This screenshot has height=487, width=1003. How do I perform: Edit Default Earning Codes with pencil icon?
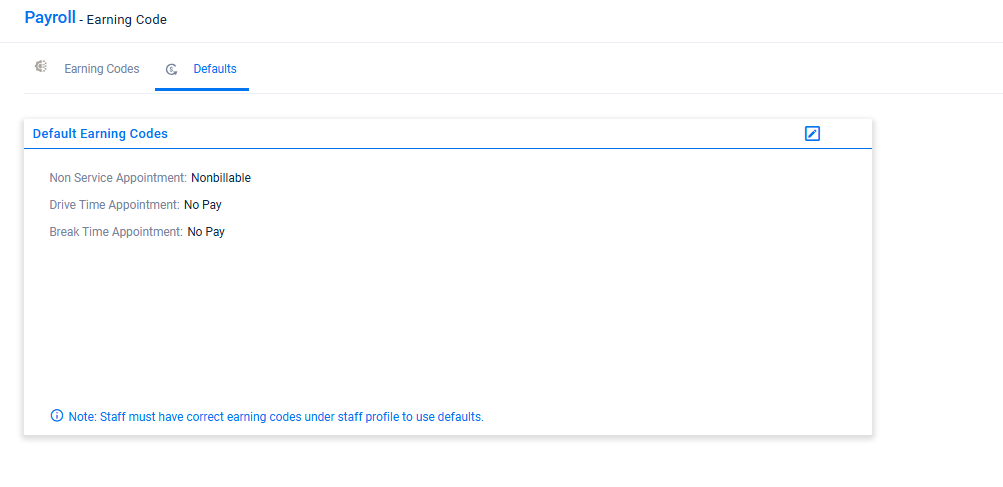pos(812,133)
